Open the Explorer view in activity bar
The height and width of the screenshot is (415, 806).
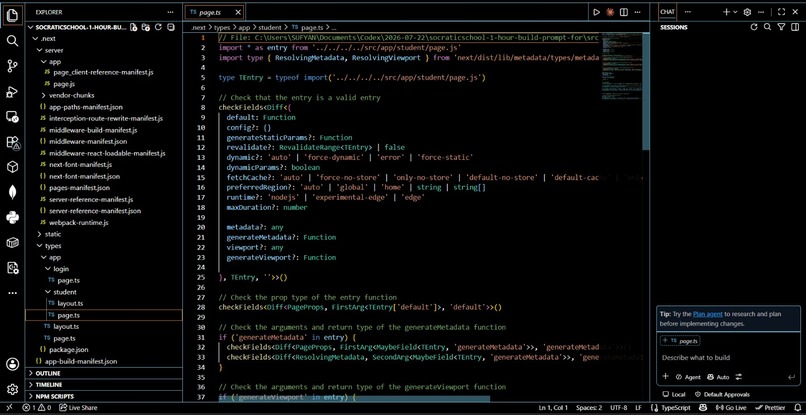click(x=12, y=15)
